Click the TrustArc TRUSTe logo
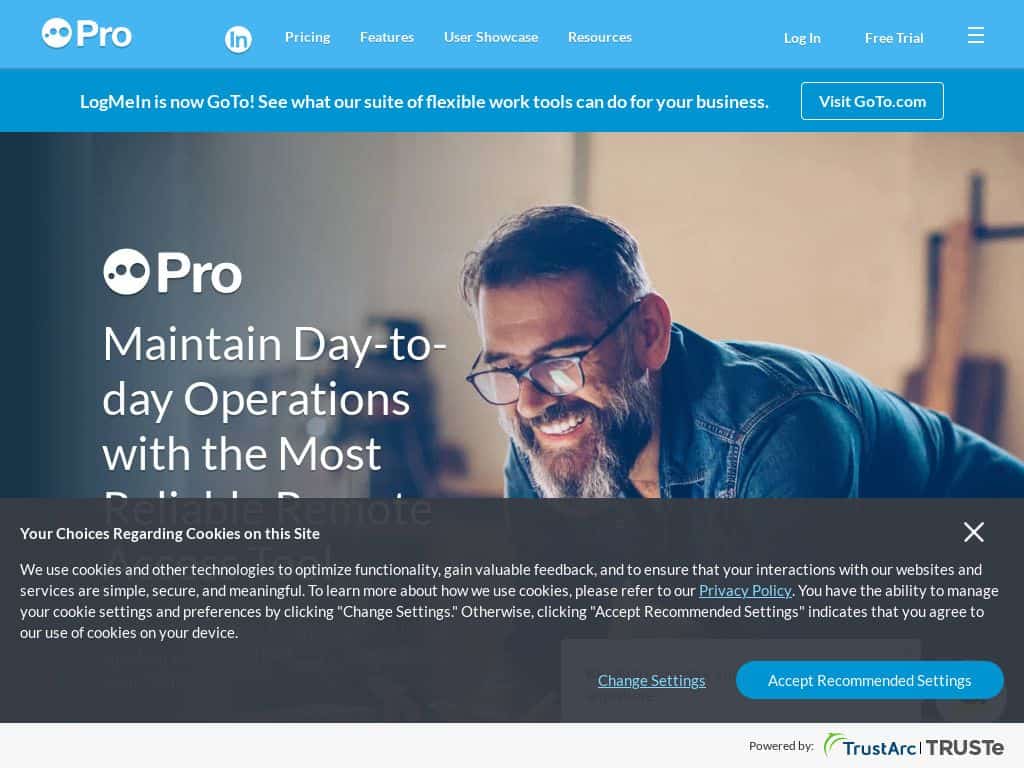 tap(914, 746)
